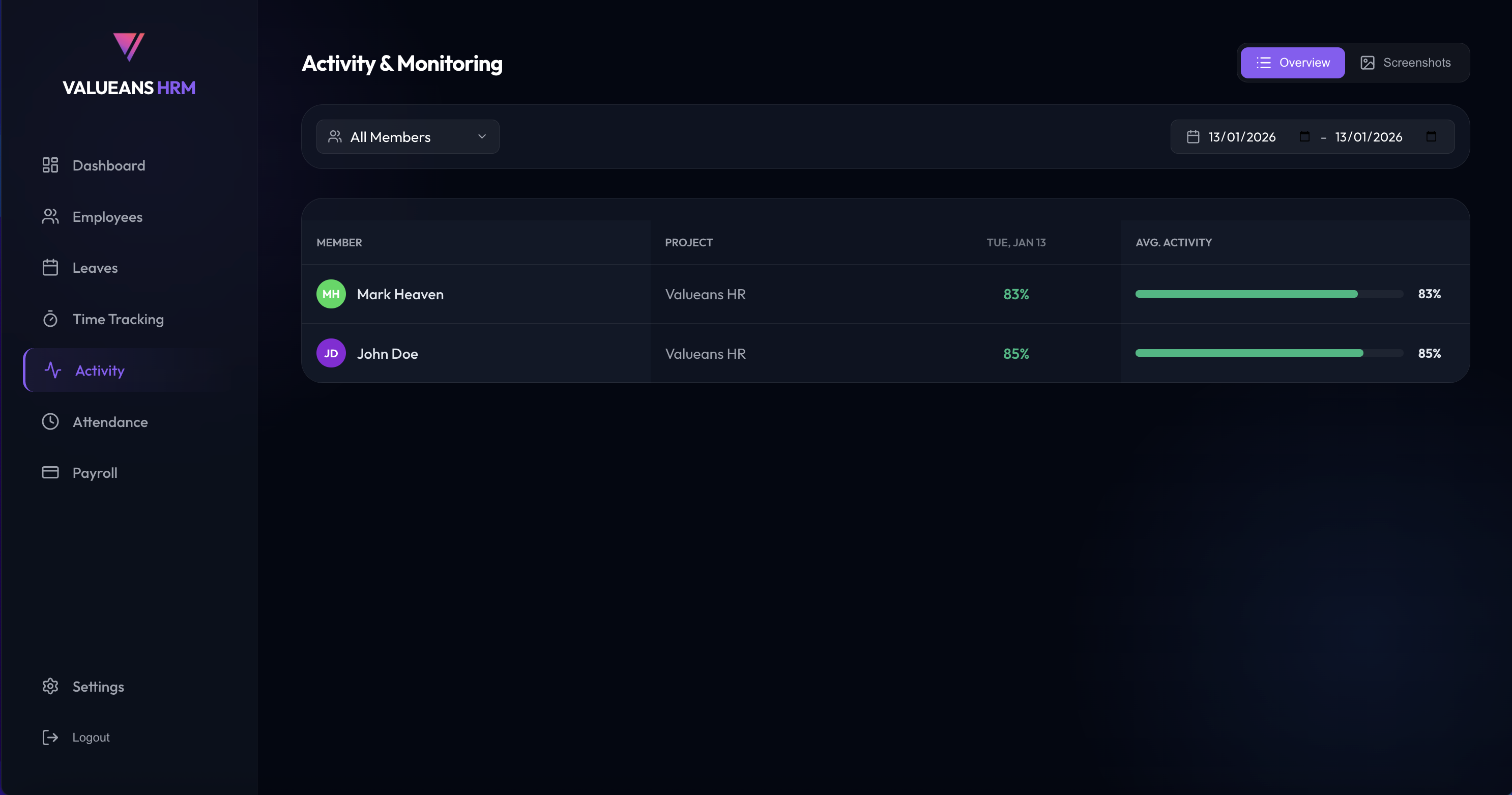Click the Settings gear icon

pos(50,687)
